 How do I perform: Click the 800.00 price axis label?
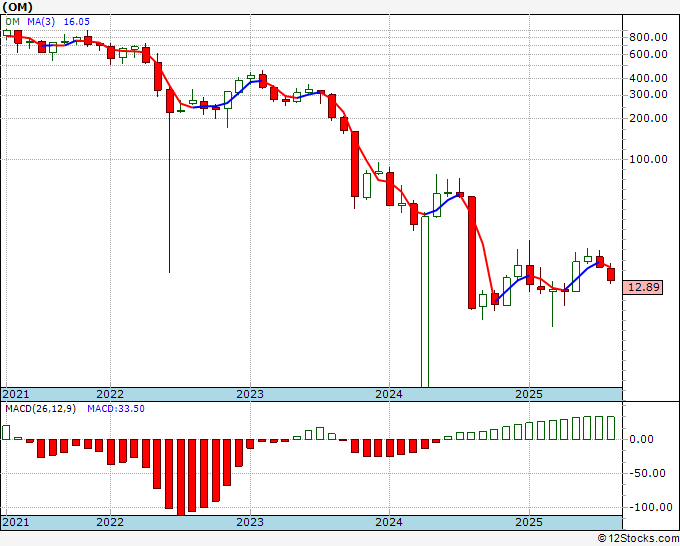[648, 37]
